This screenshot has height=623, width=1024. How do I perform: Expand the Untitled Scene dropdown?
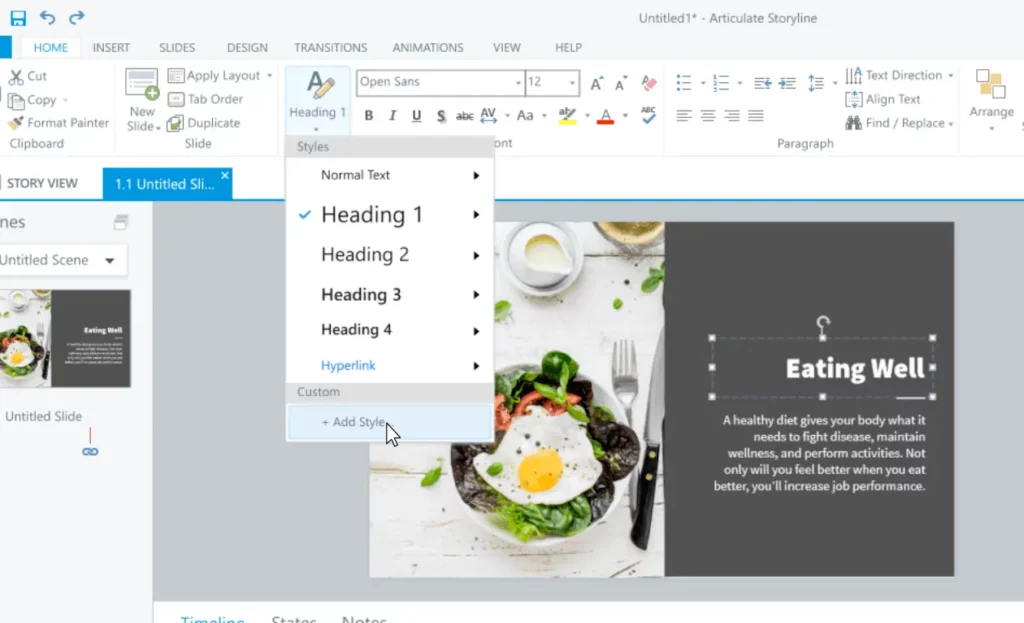coord(109,260)
